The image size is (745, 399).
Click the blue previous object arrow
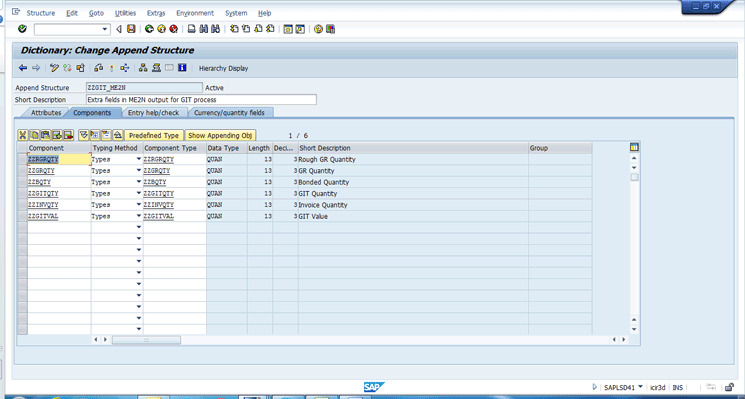(23, 68)
